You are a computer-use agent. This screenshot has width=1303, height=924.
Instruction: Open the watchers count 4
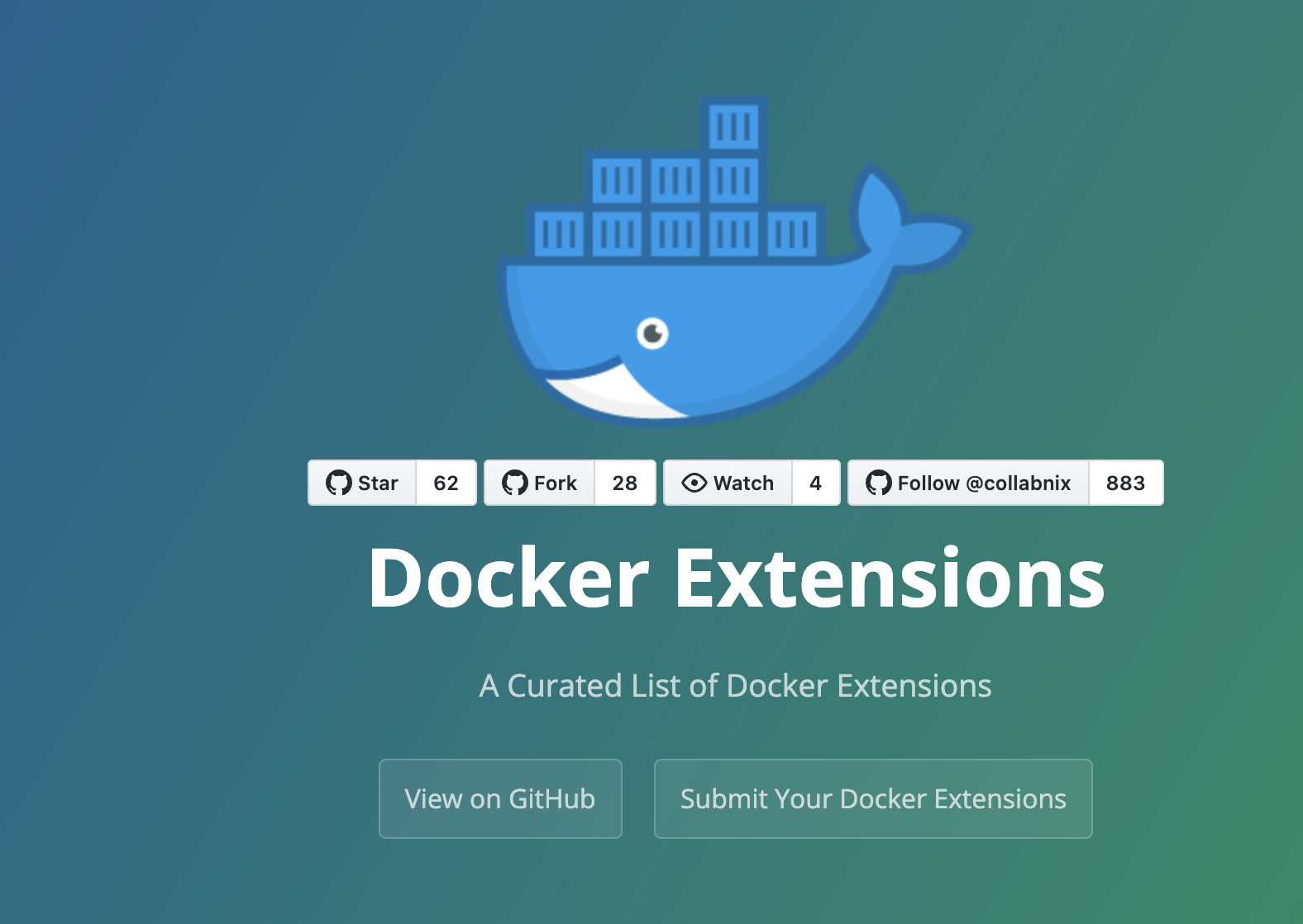(x=816, y=483)
